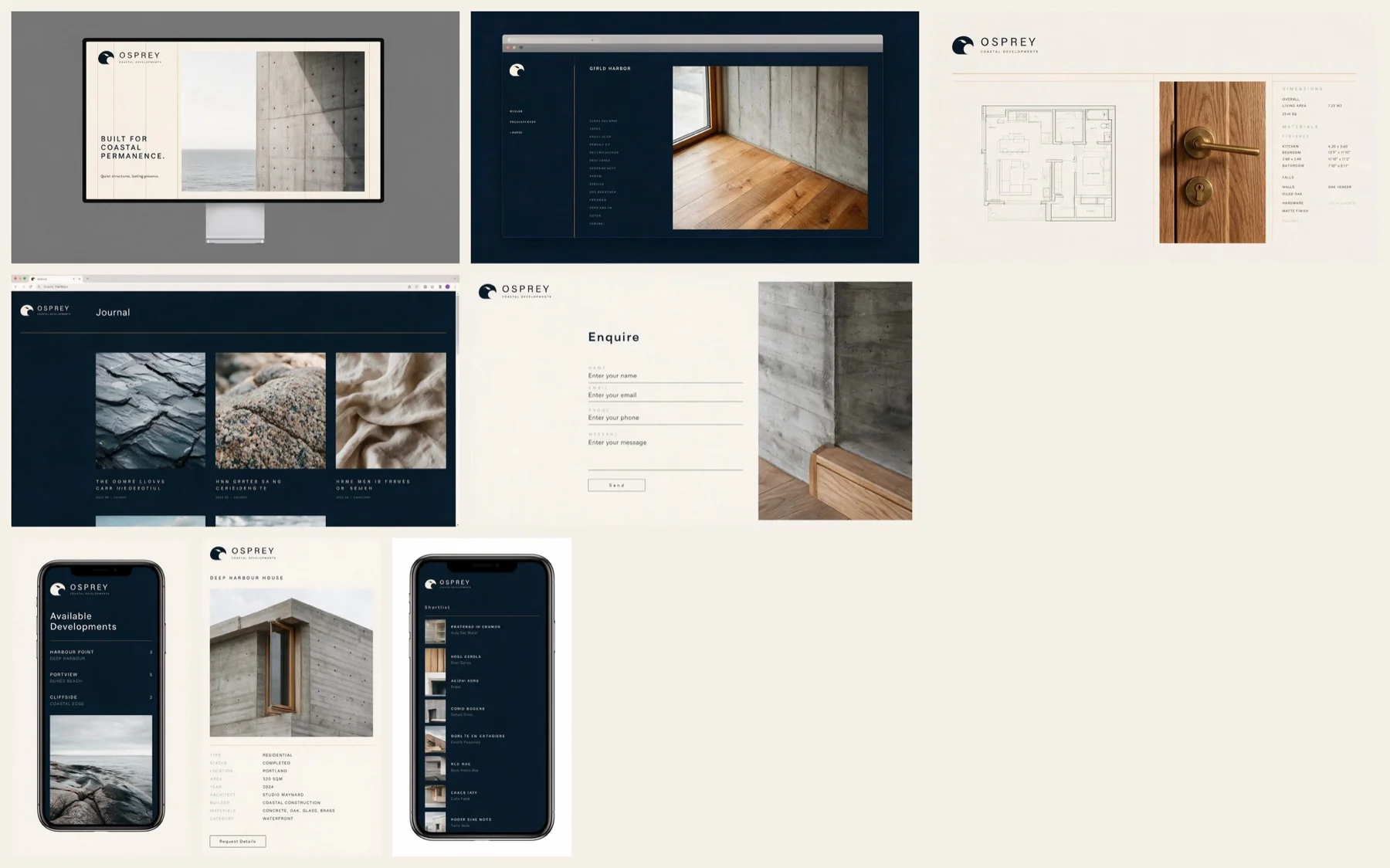Click the Osprey logo on the Journal page
Viewport: 1390px width, 868px height.
coord(46,310)
